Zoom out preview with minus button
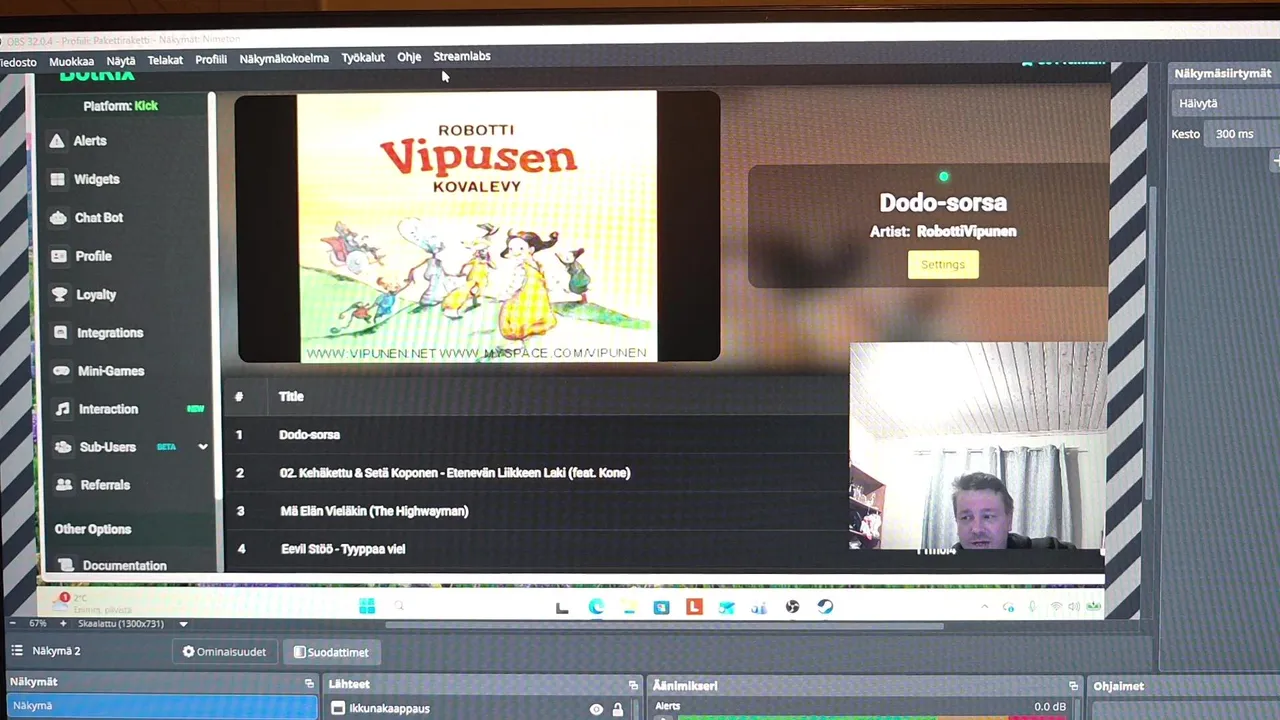The height and width of the screenshot is (720, 1280). click(x=11, y=623)
